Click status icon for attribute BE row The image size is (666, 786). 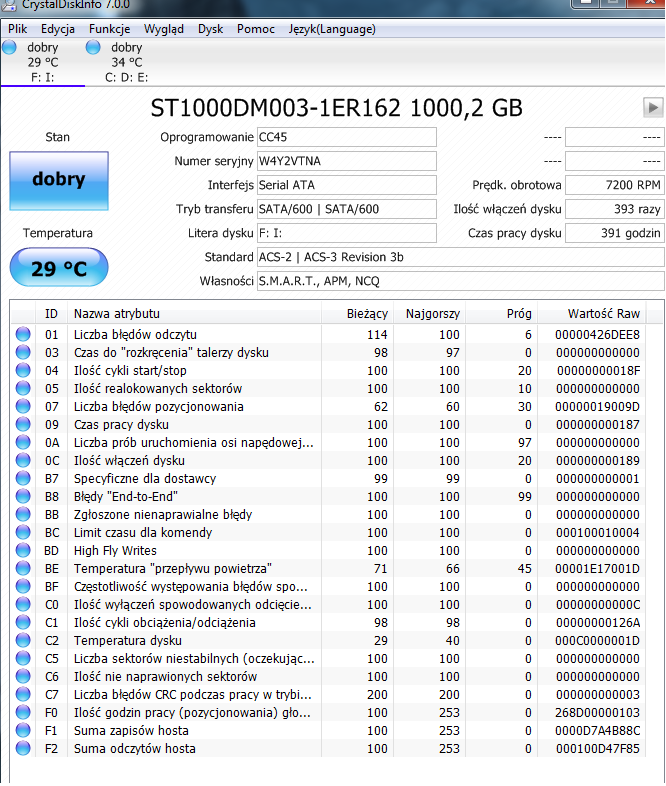[23, 568]
